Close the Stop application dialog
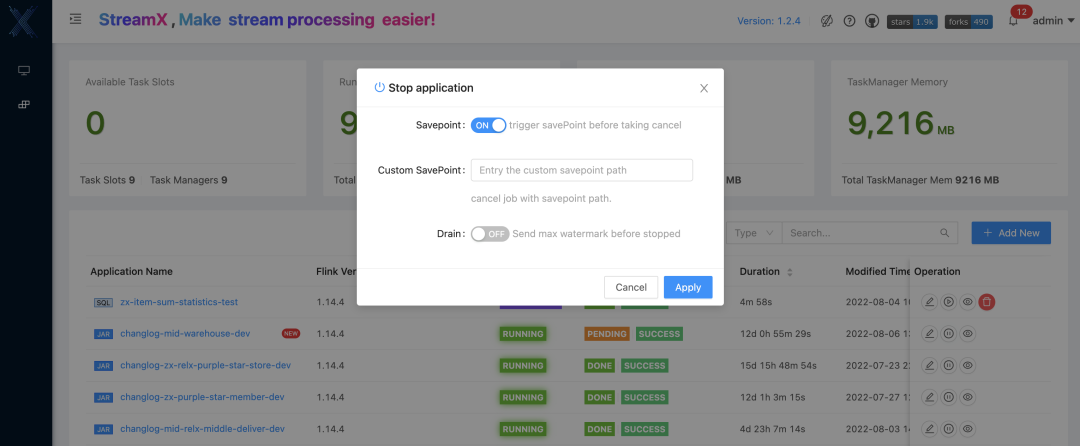Image resolution: width=1080 pixels, height=446 pixels. [704, 88]
